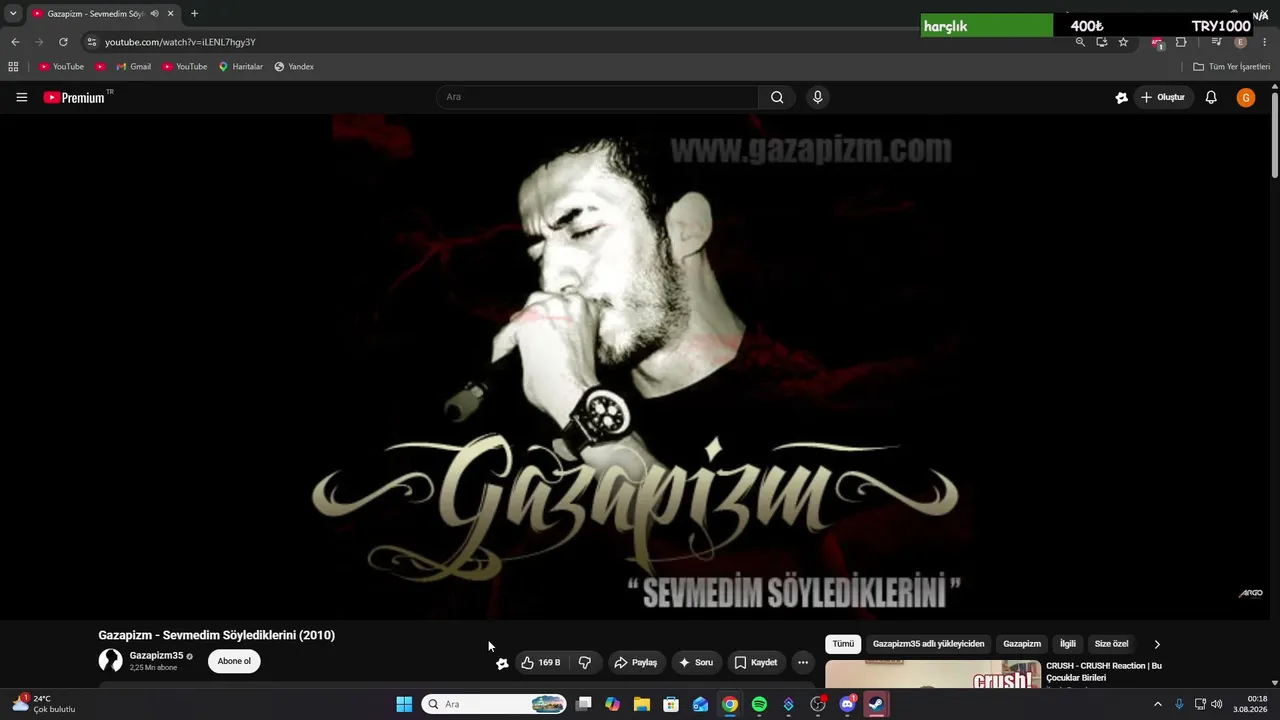This screenshot has height=720, width=1280.
Task: Open Tüm Yer İşaretleri bookmarks folder
Action: (x=1231, y=67)
